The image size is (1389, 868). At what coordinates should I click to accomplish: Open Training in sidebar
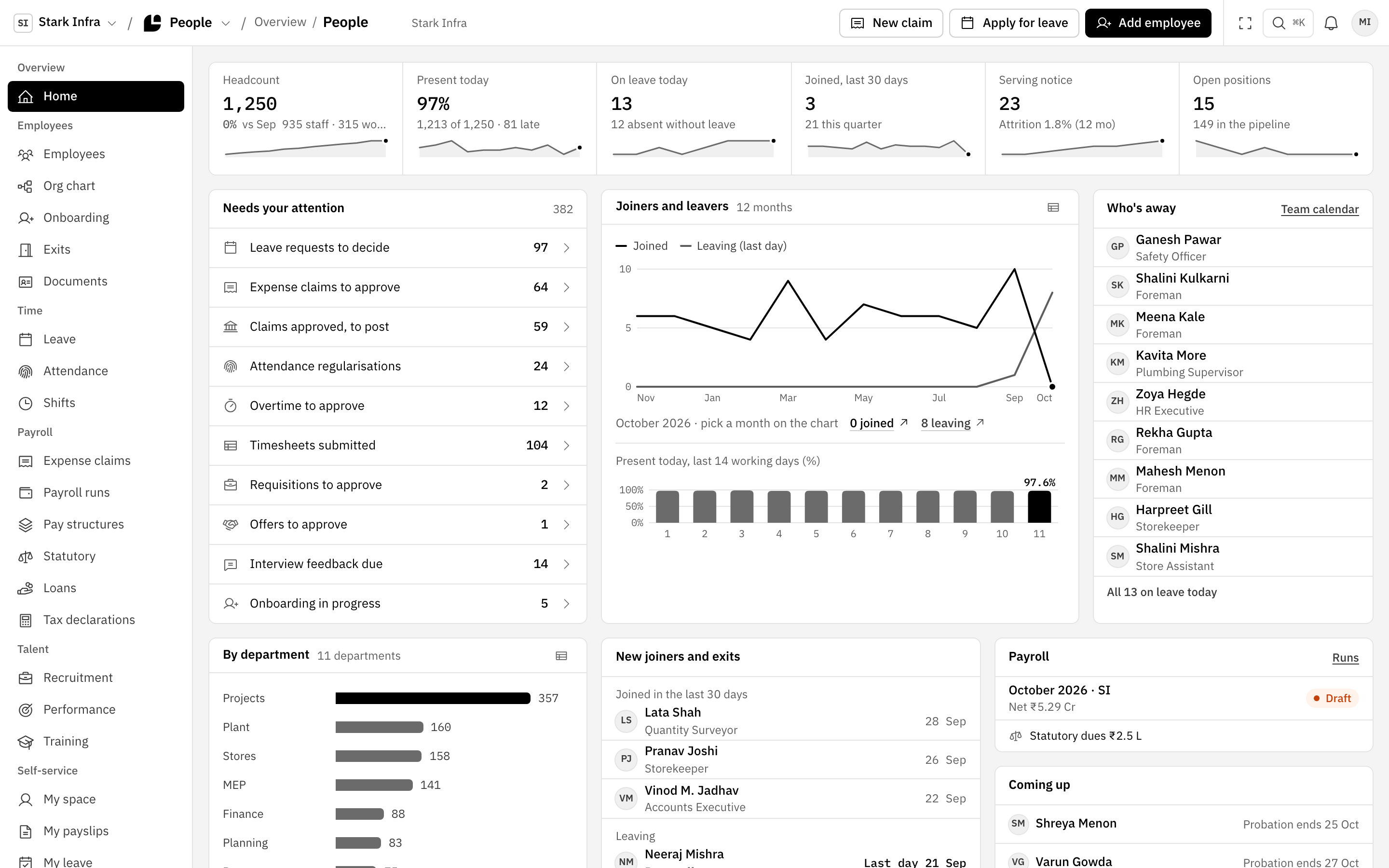coord(96,741)
